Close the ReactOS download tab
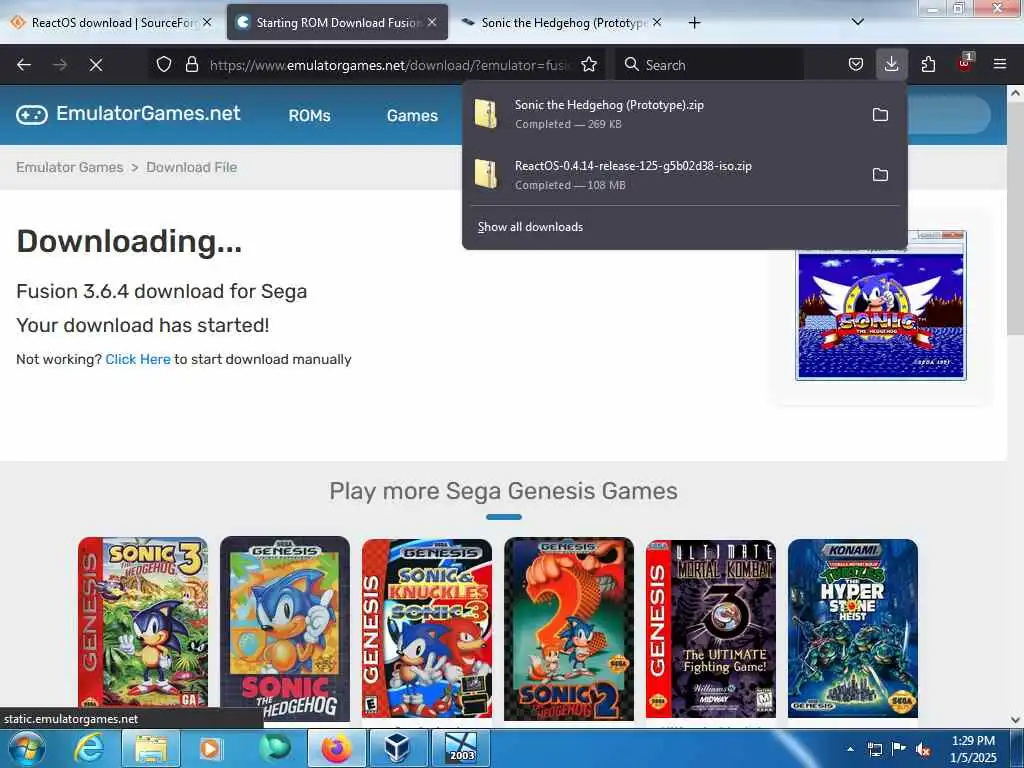This screenshot has width=1024, height=768. click(207, 22)
